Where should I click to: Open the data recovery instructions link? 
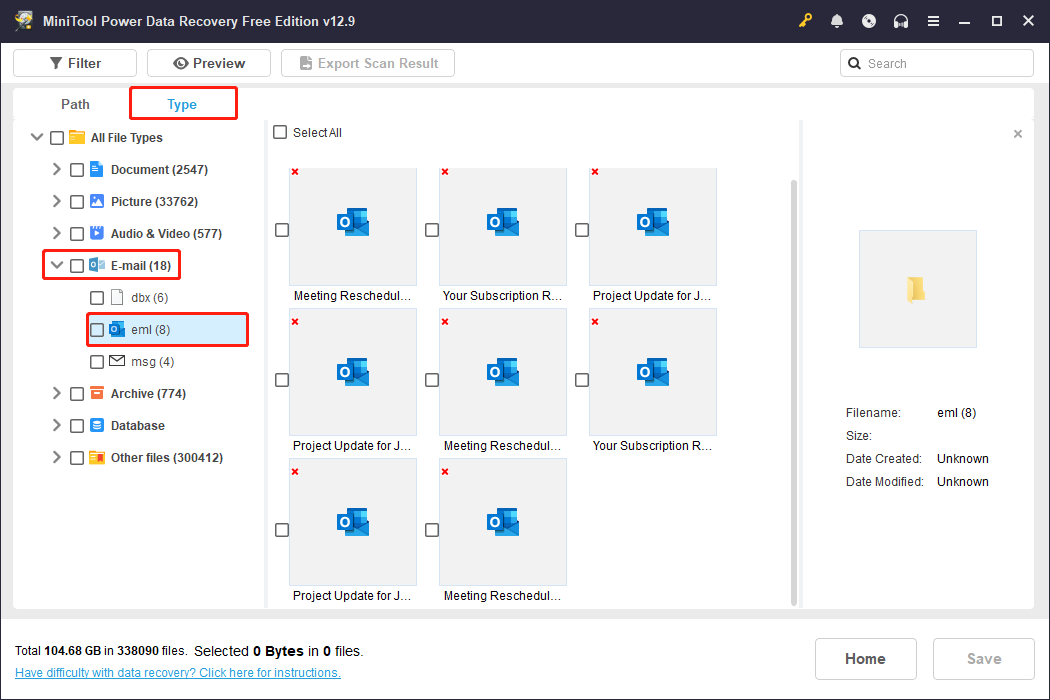(x=177, y=673)
